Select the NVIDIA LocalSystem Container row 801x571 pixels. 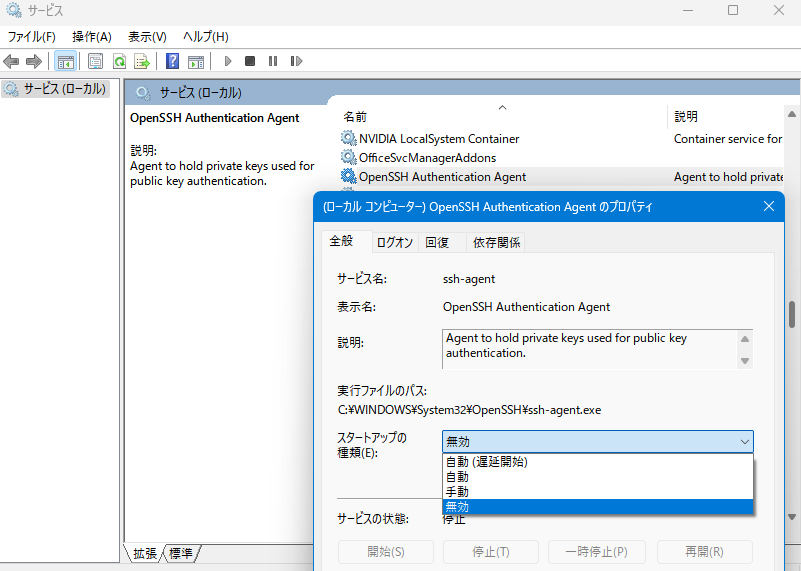561,138
